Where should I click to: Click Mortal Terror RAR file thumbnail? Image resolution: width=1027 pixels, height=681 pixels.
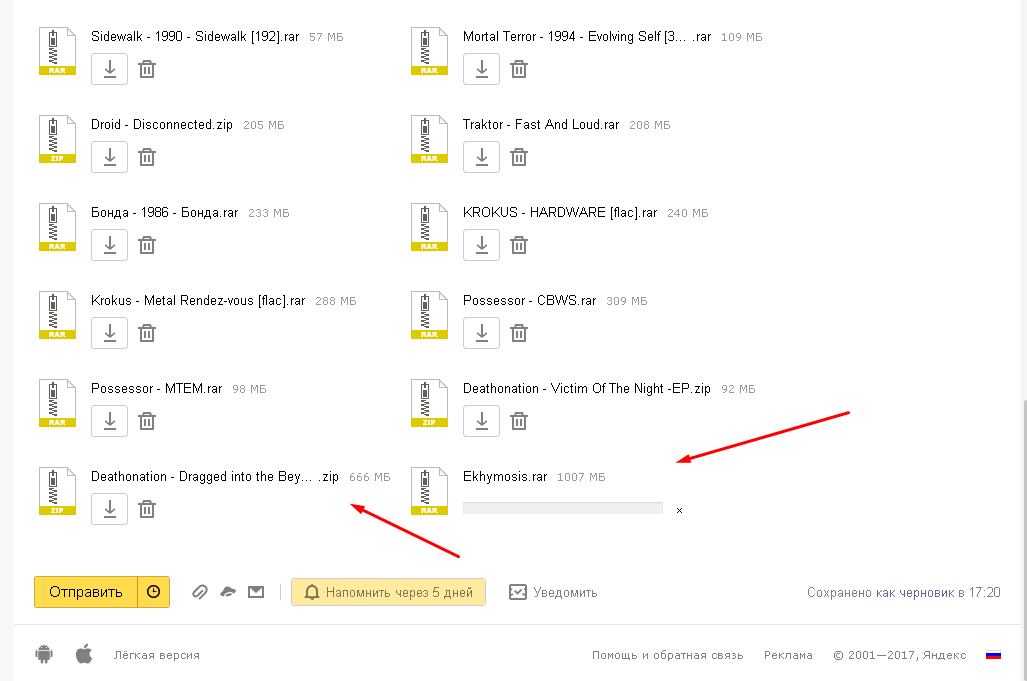point(429,51)
